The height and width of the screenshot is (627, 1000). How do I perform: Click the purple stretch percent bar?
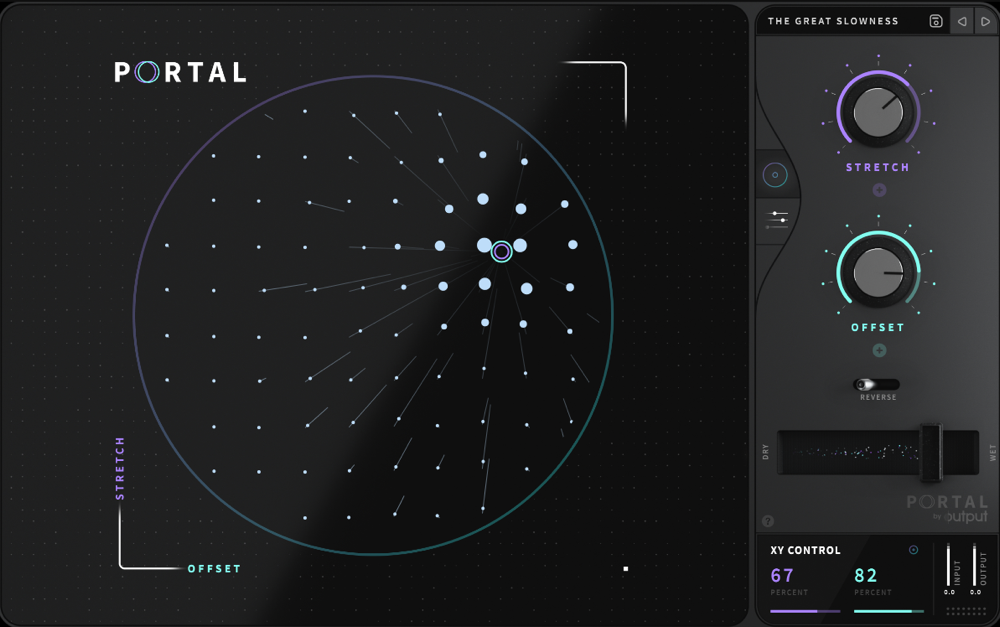(804, 610)
